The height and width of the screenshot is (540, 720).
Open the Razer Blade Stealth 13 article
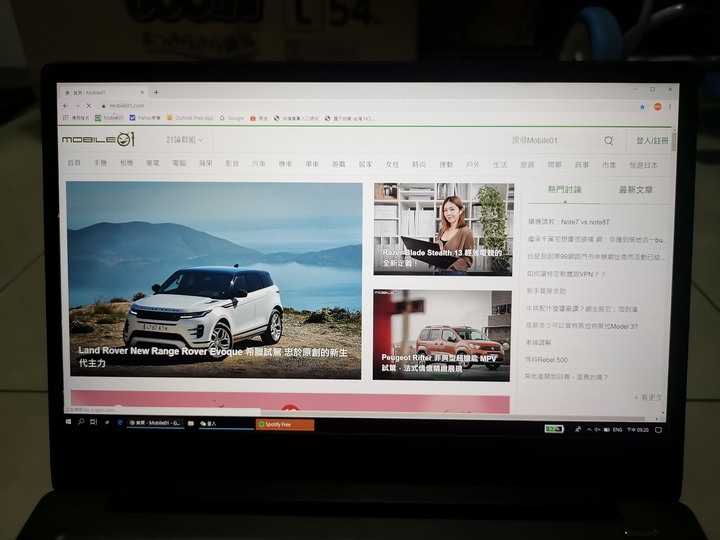(443, 229)
